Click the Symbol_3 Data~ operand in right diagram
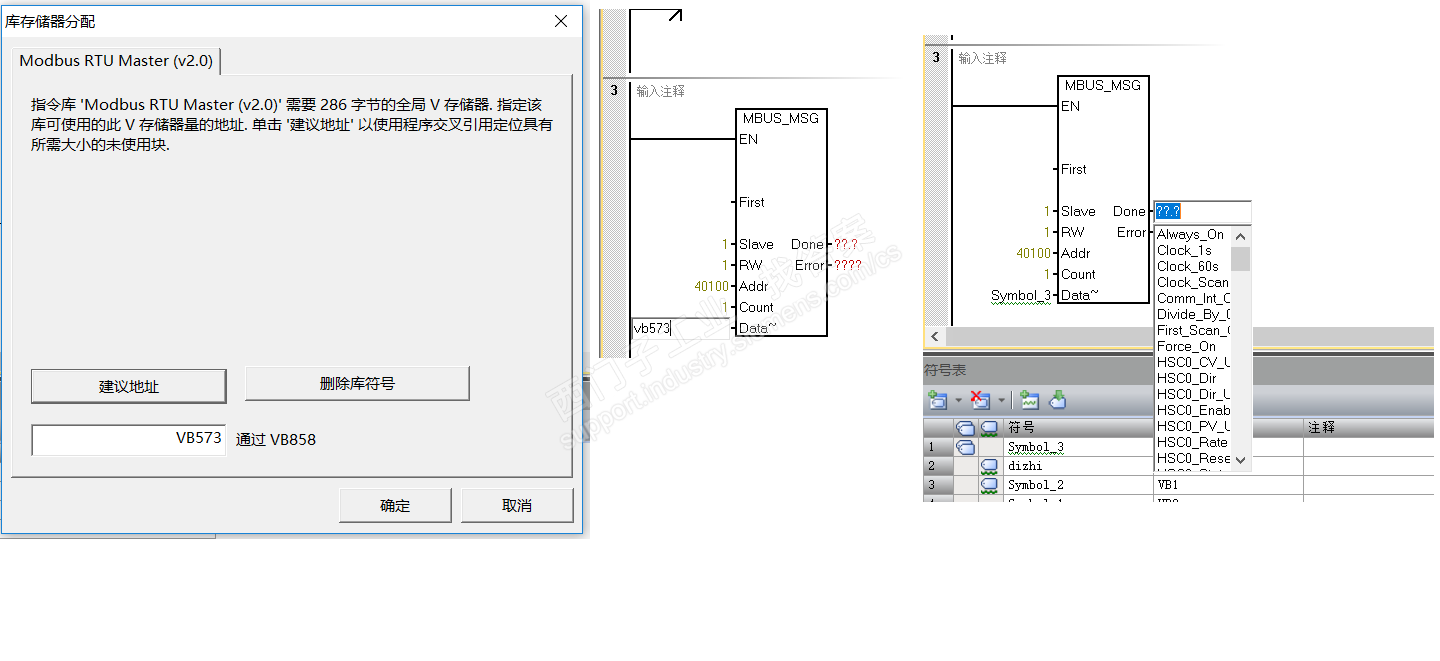Viewport: 1440px width, 661px height. (1021, 296)
